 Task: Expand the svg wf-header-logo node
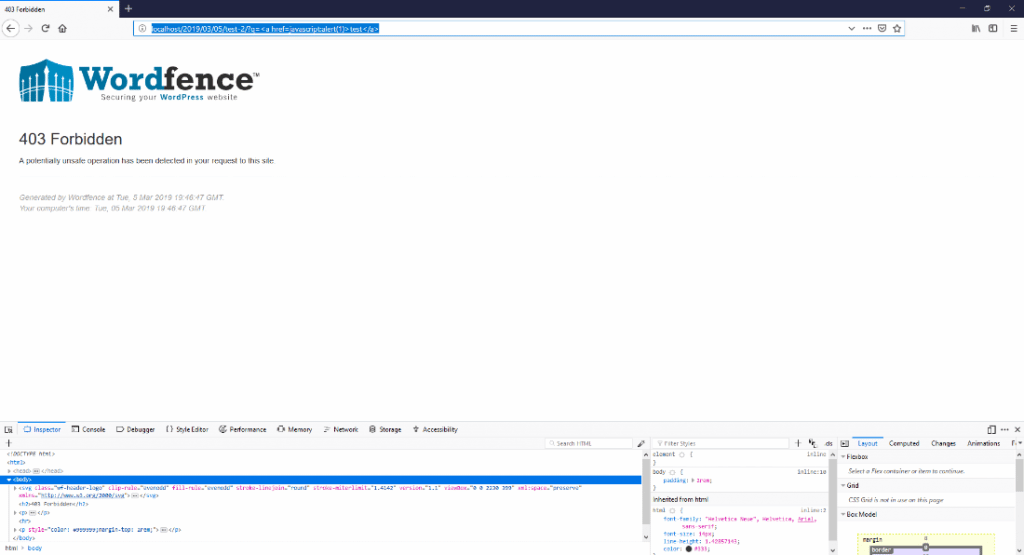[x=15, y=488]
